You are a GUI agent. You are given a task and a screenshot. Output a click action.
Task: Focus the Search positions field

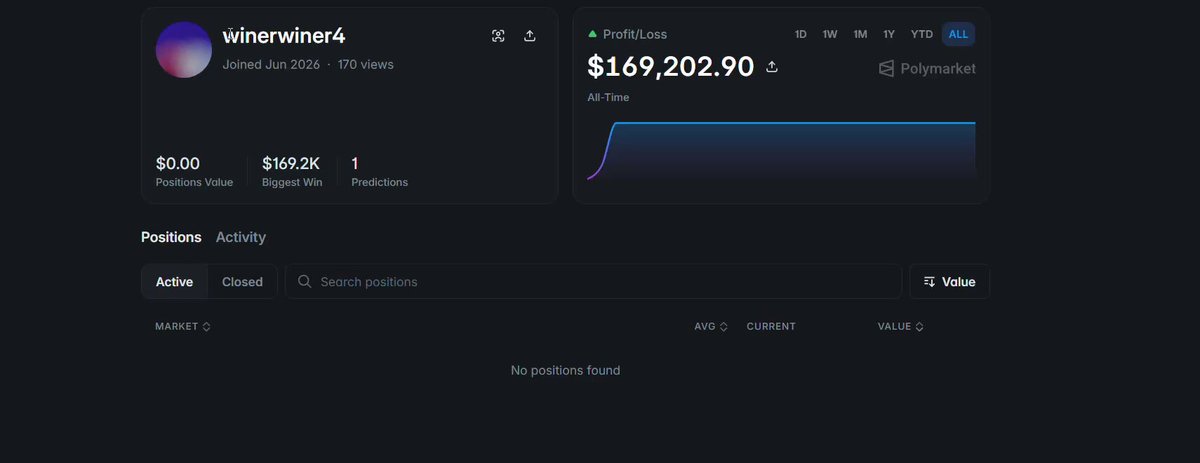point(593,282)
